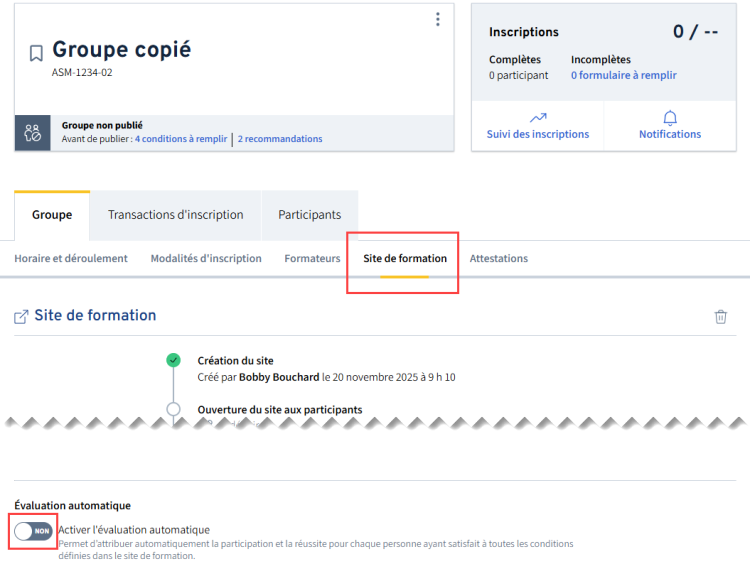This screenshot has width=750, height=586.
Task: Click the Ouverture du site step circle
Action: point(174,409)
